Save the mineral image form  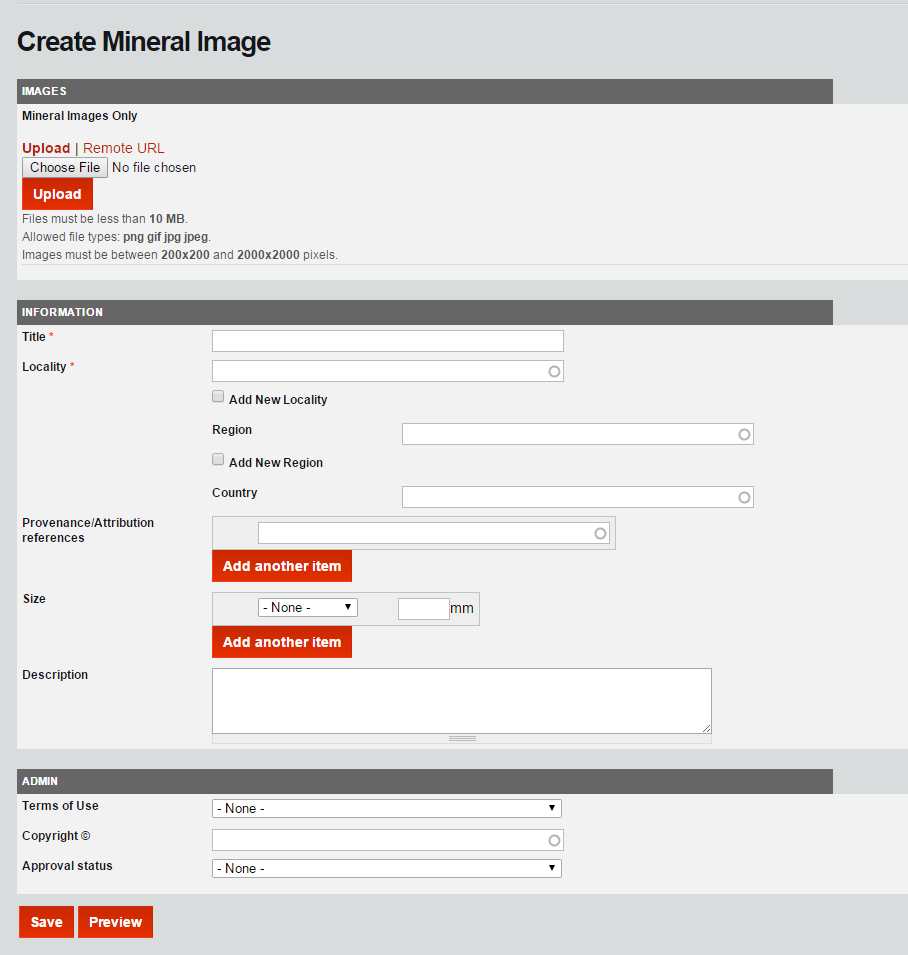coord(46,922)
